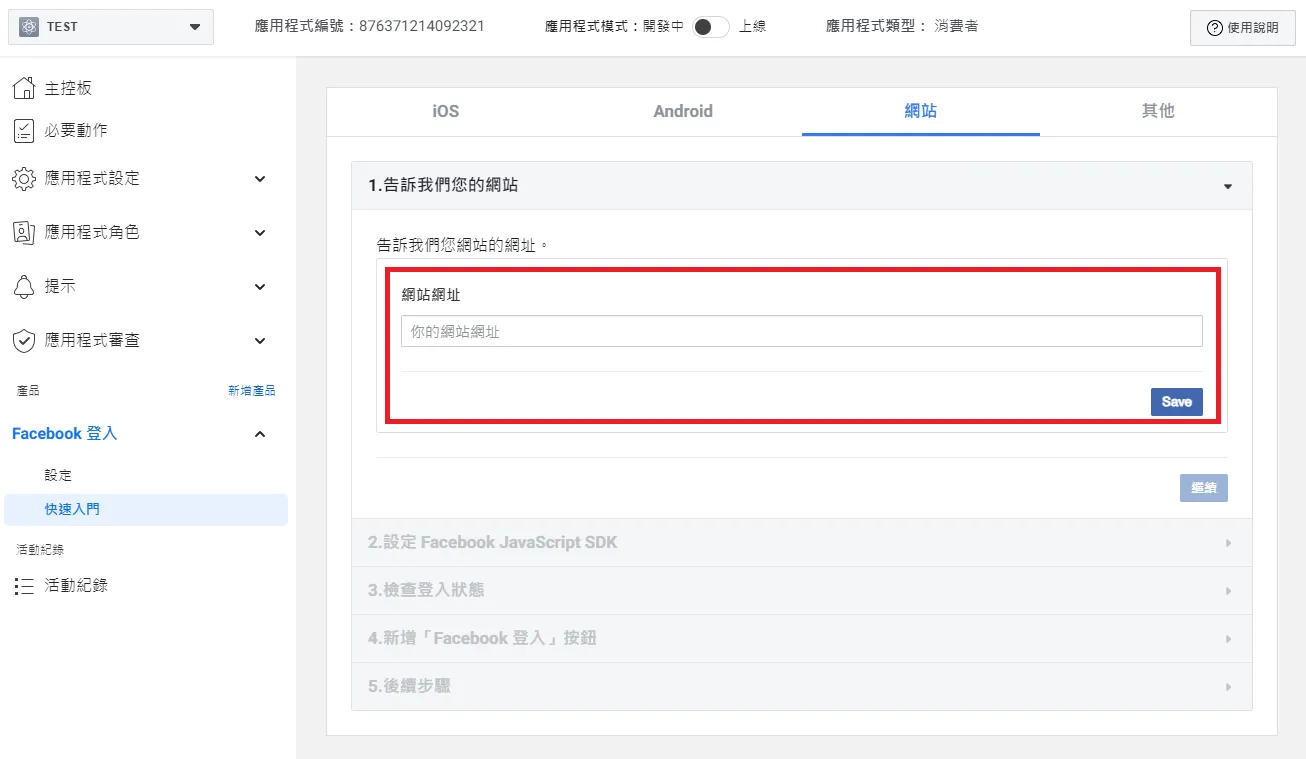Select the 網站 tab
This screenshot has width=1306, height=759.
pos(921,111)
